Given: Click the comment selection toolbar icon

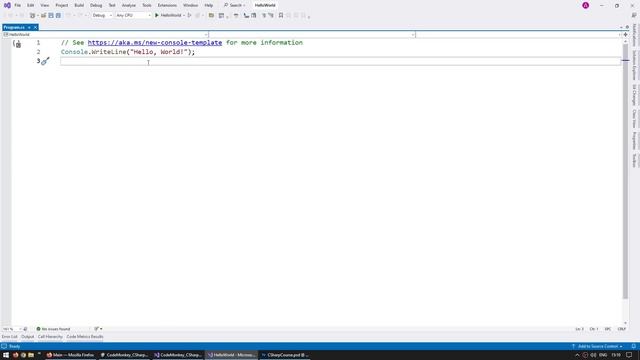Looking at the screenshot, I should (246, 16).
